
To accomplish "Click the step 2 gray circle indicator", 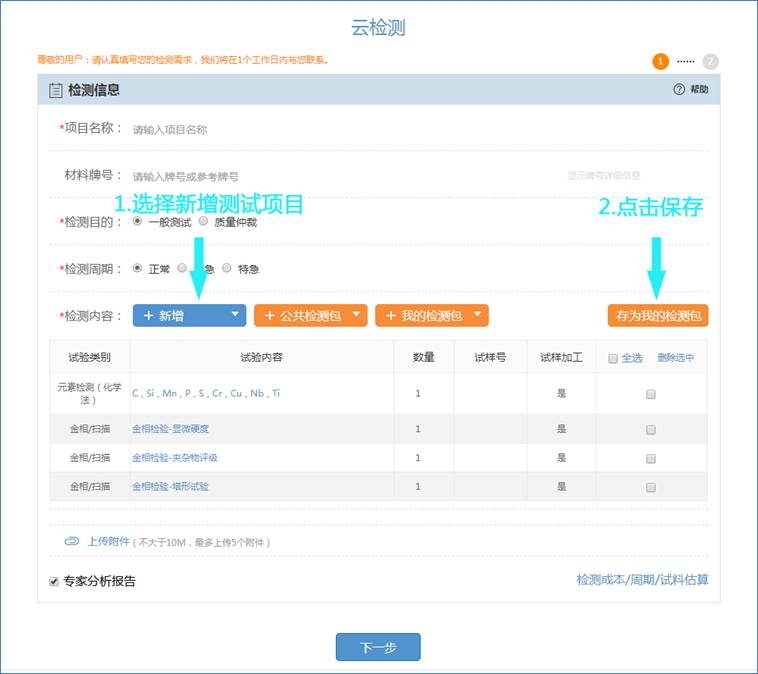I will click(710, 61).
